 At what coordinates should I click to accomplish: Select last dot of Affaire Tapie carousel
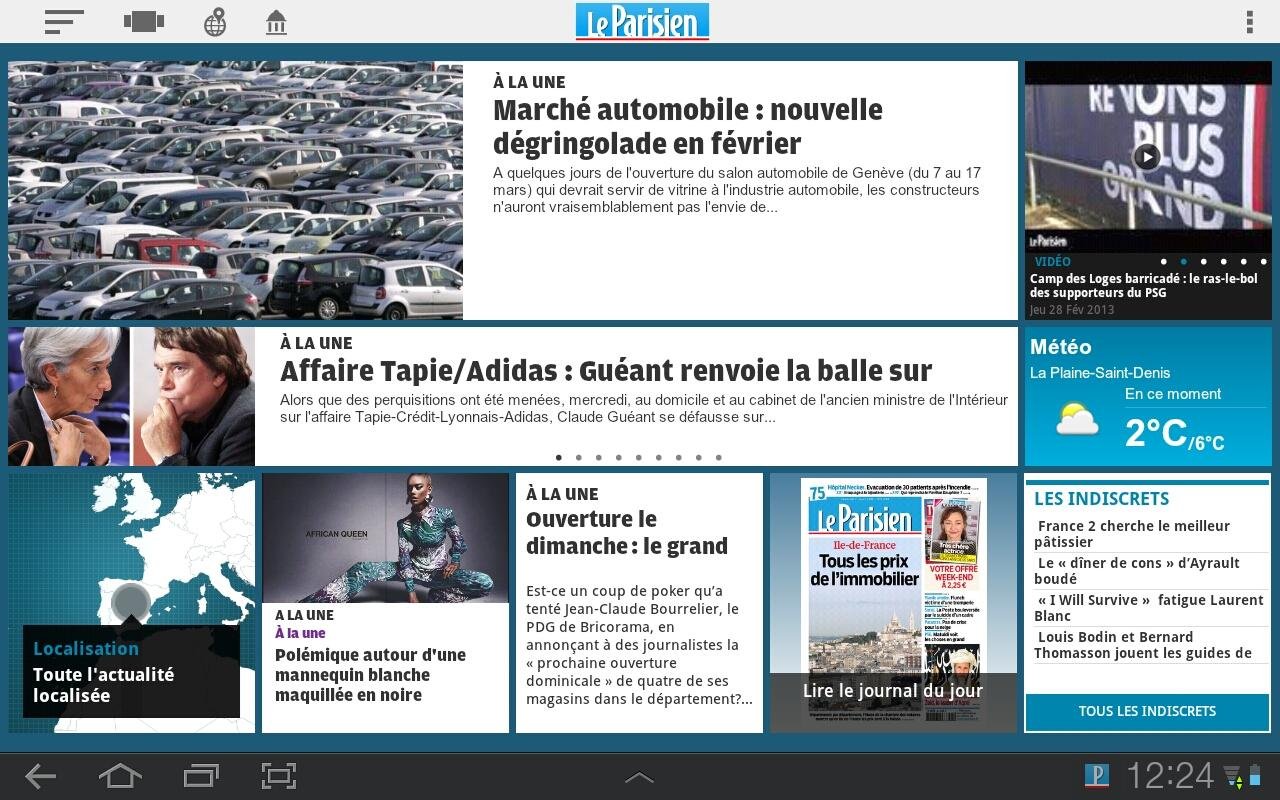click(718, 457)
